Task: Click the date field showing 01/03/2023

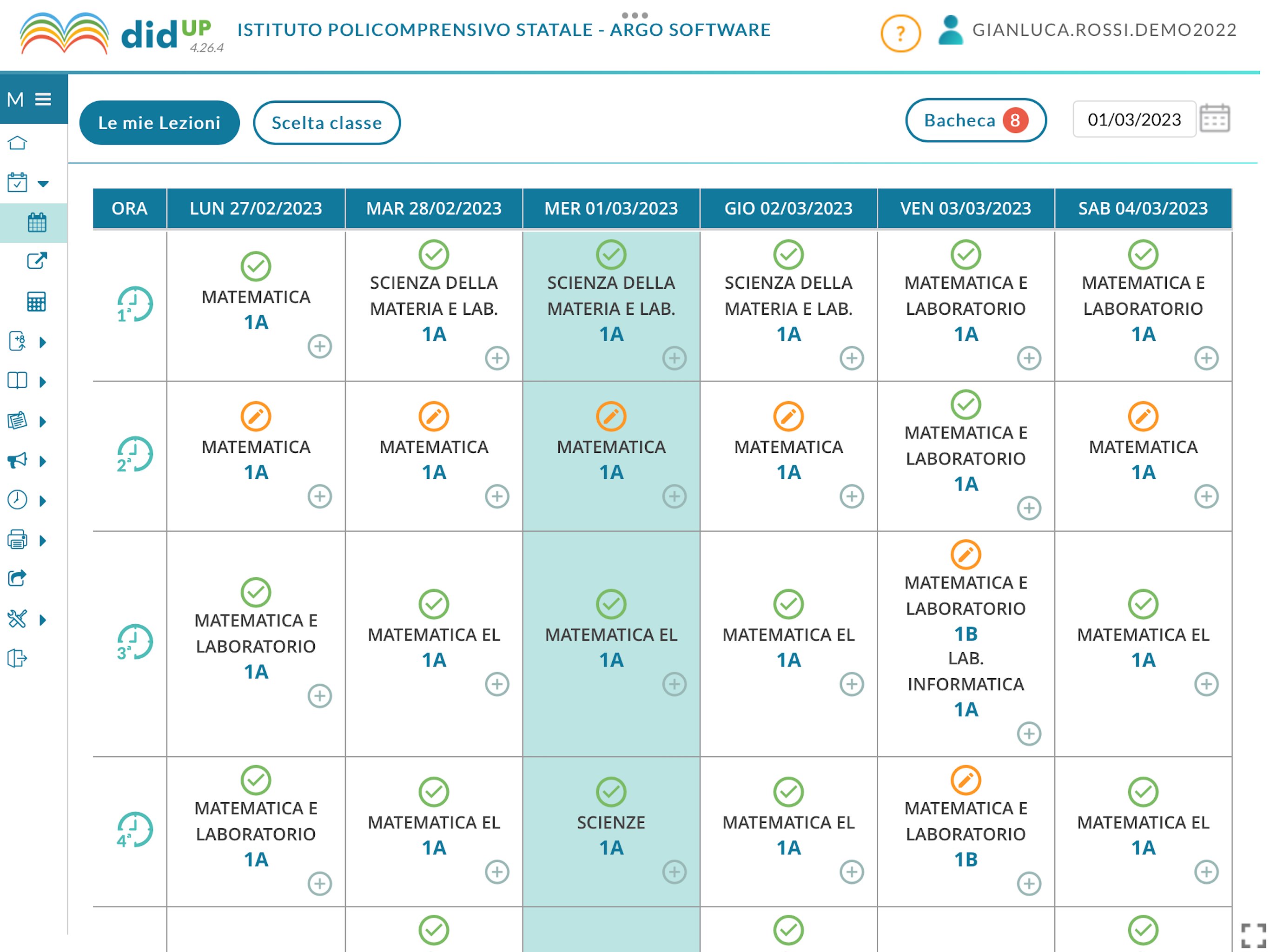Action: [1134, 119]
